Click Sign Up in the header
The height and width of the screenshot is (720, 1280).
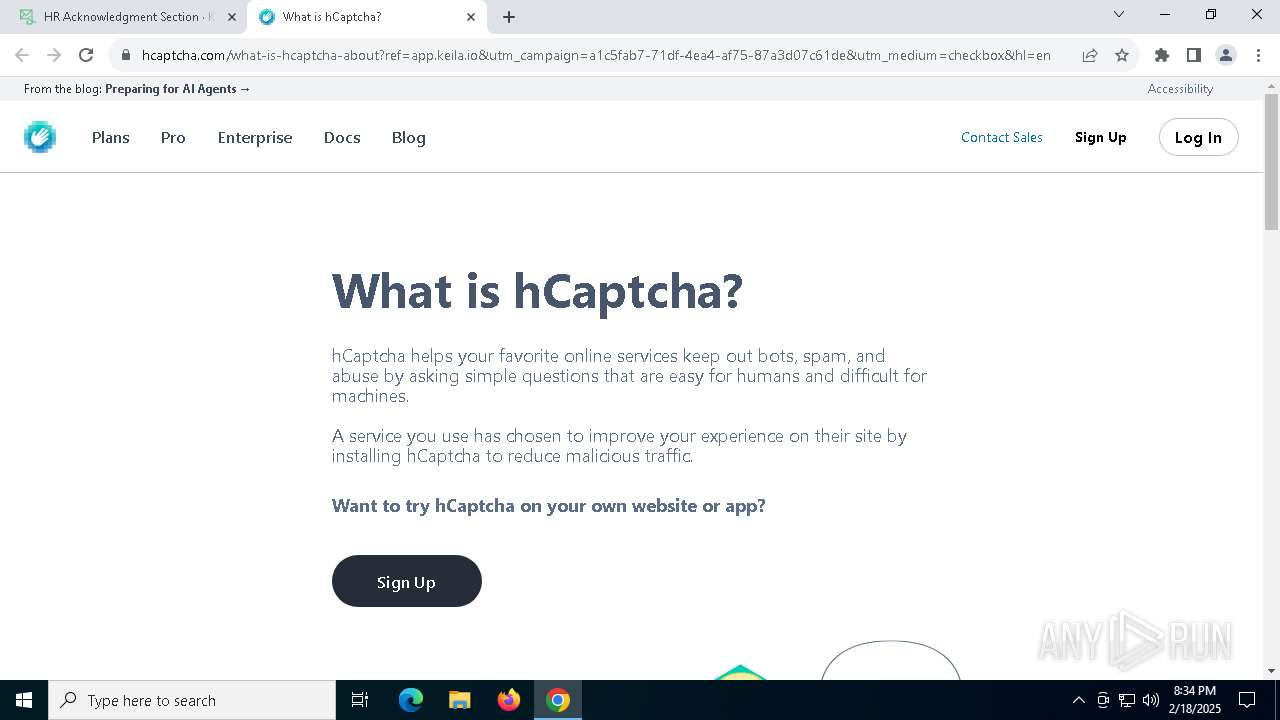point(1101,137)
